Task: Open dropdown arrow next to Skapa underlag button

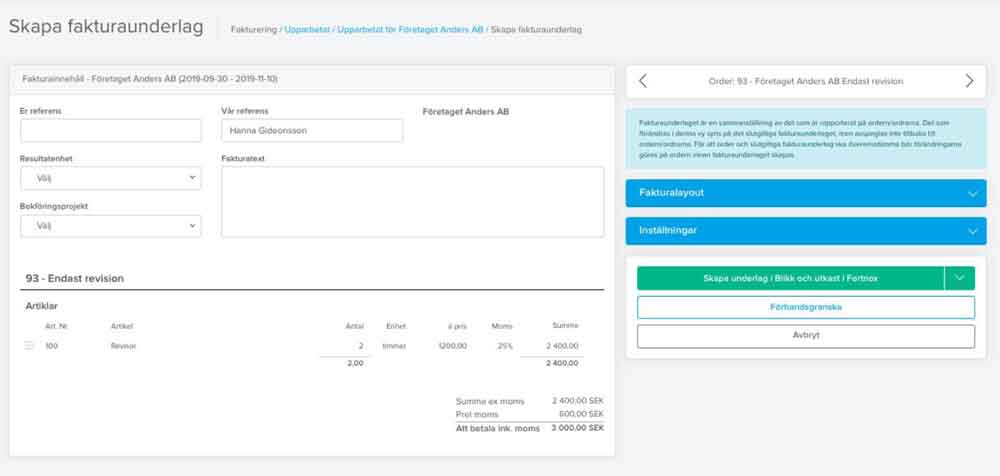Action: point(960,278)
